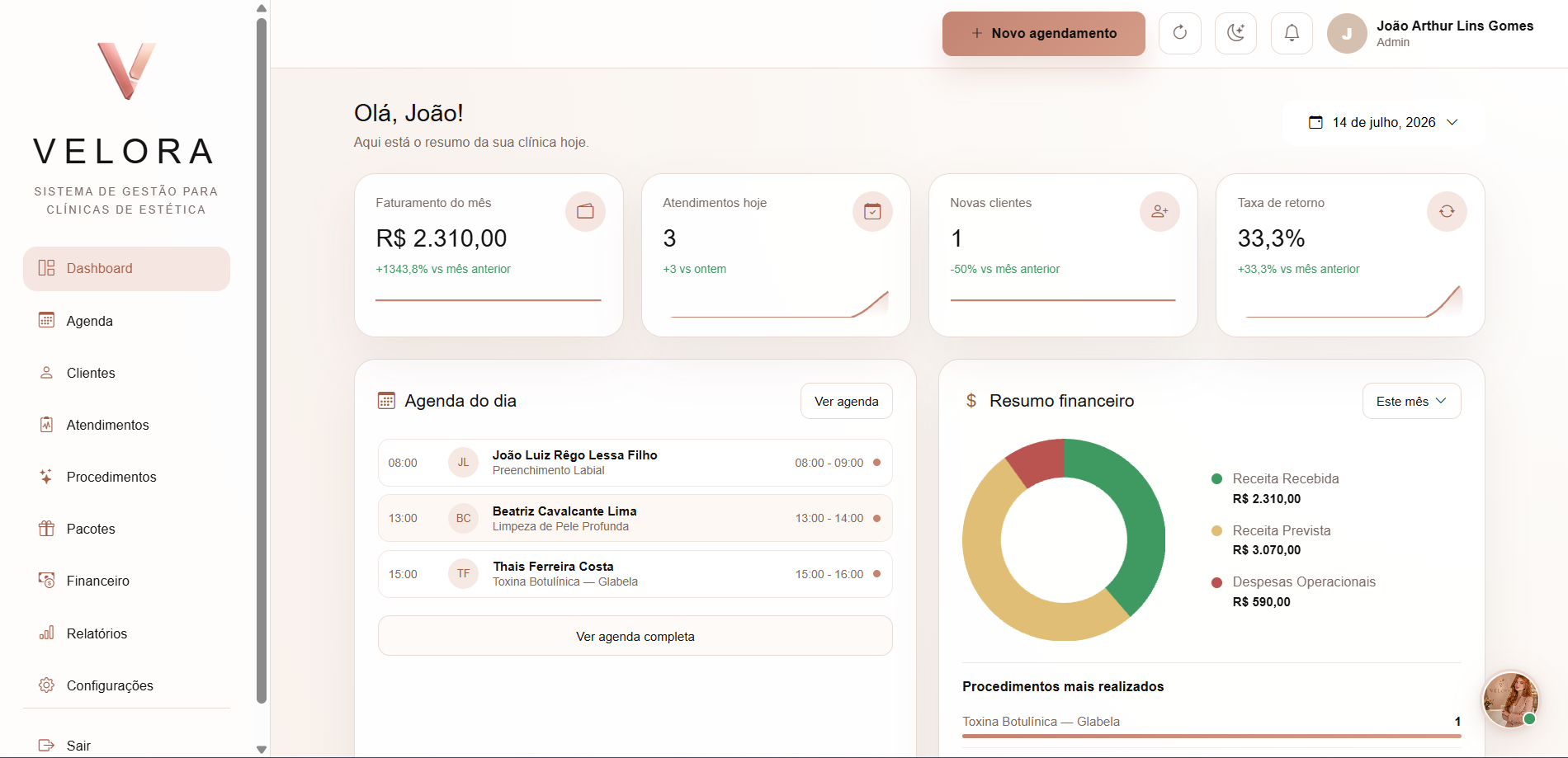Image resolution: width=1568 pixels, height=758 pixels.
Task: Open João Luiz Rêgo Lessa Filho appointment
Action: [635, 463]
